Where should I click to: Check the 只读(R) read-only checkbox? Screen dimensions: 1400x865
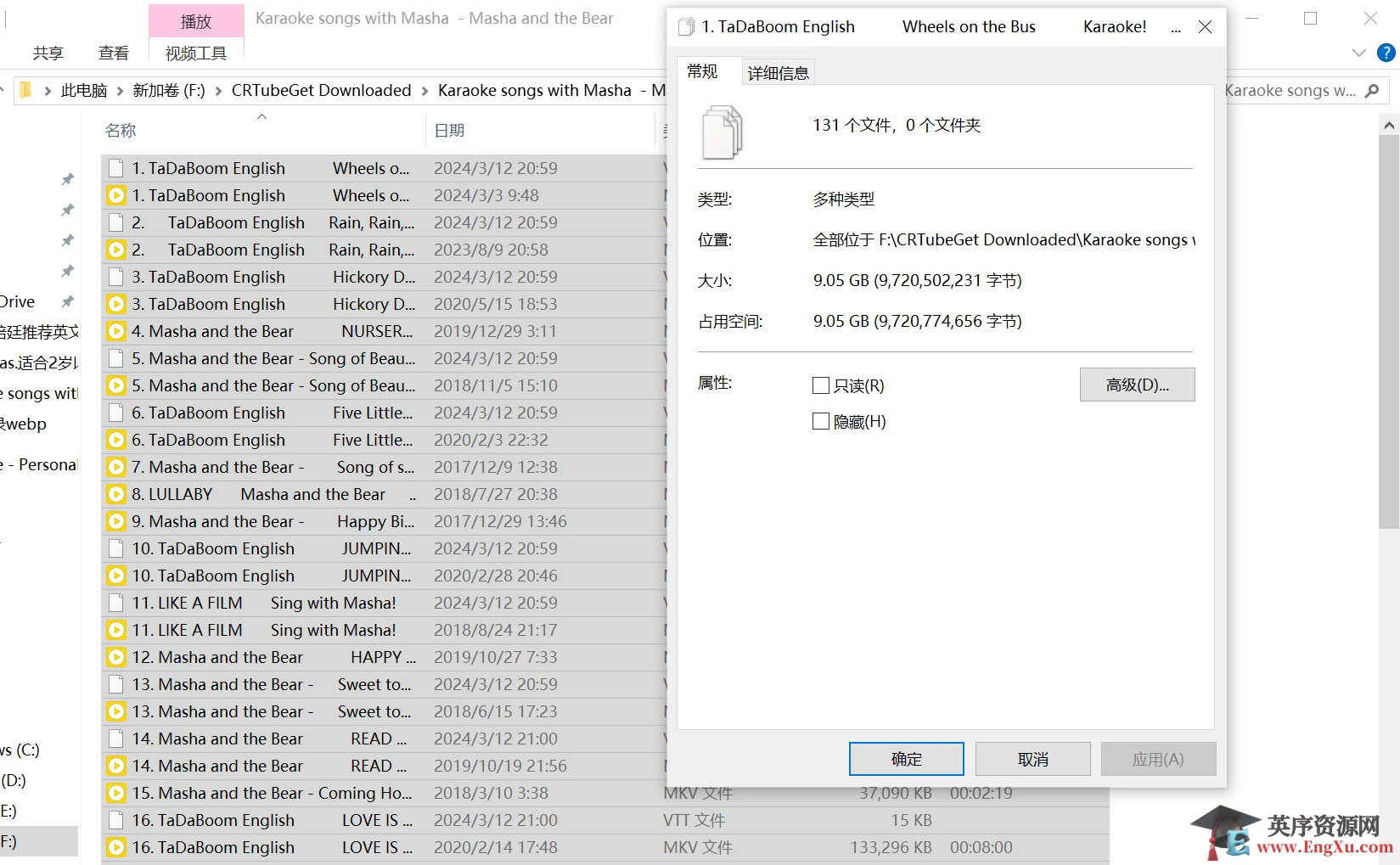[x=821, y=385]
